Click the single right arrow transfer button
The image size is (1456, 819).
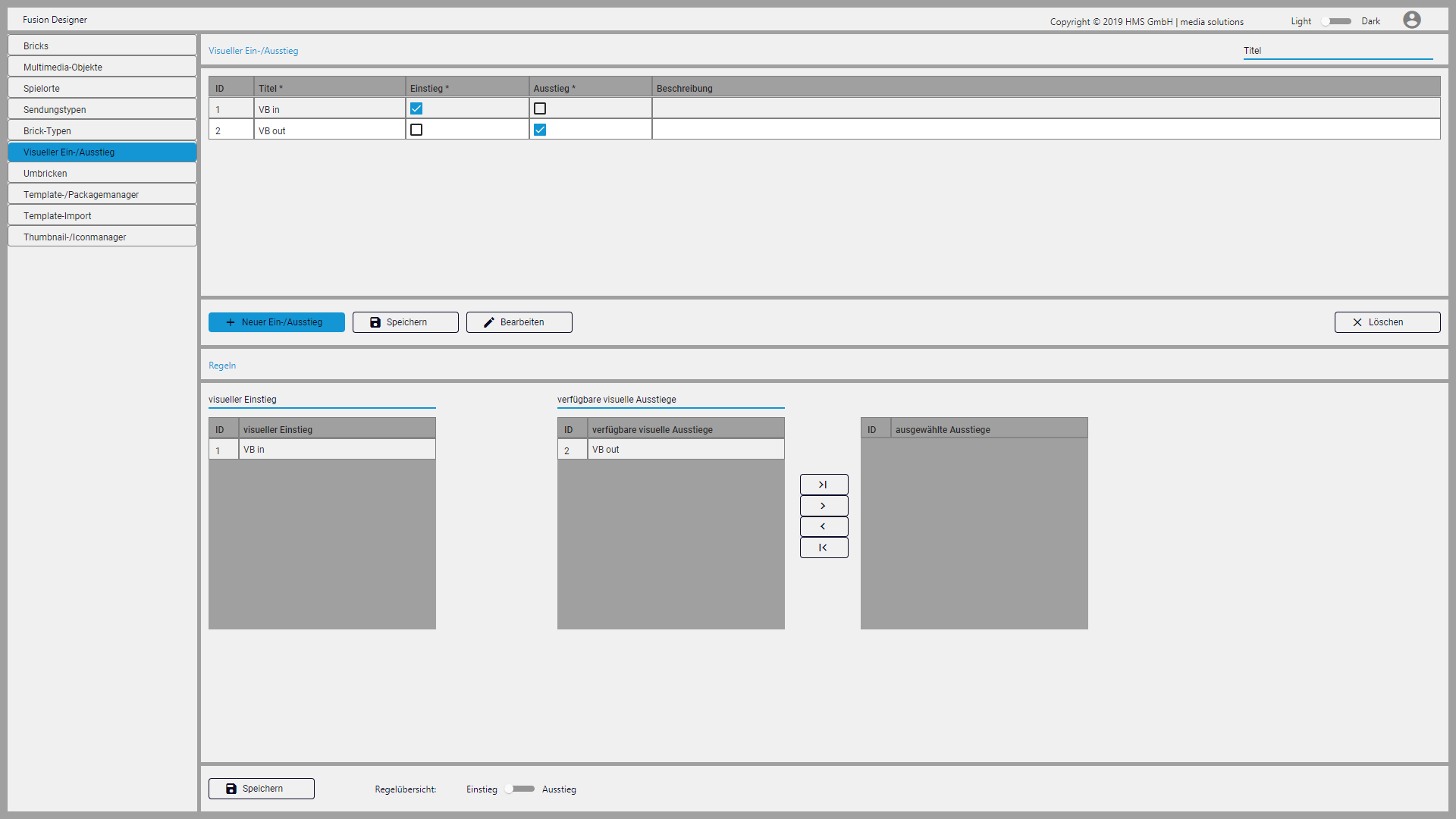824,506
